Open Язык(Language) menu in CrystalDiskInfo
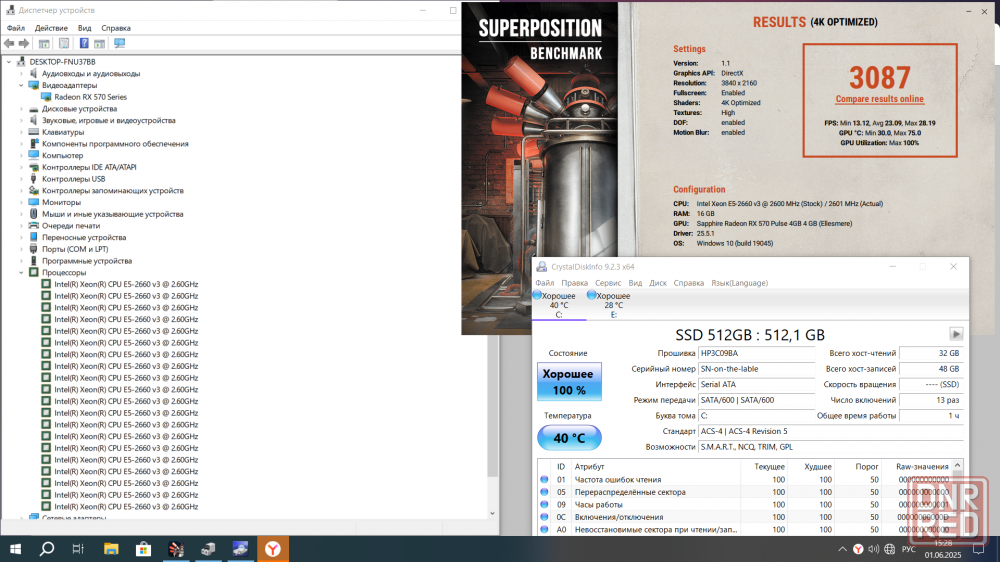1000x562 pixels. coord(739,283)
